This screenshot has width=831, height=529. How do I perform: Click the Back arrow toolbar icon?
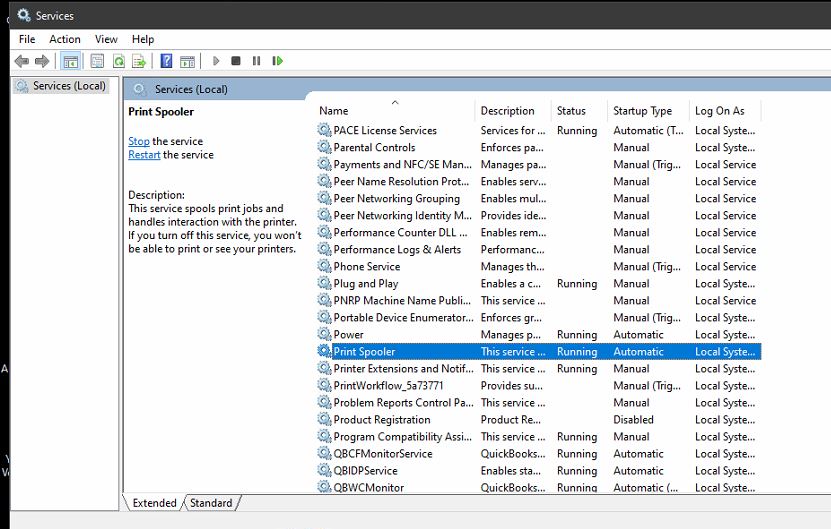point(22,61)
